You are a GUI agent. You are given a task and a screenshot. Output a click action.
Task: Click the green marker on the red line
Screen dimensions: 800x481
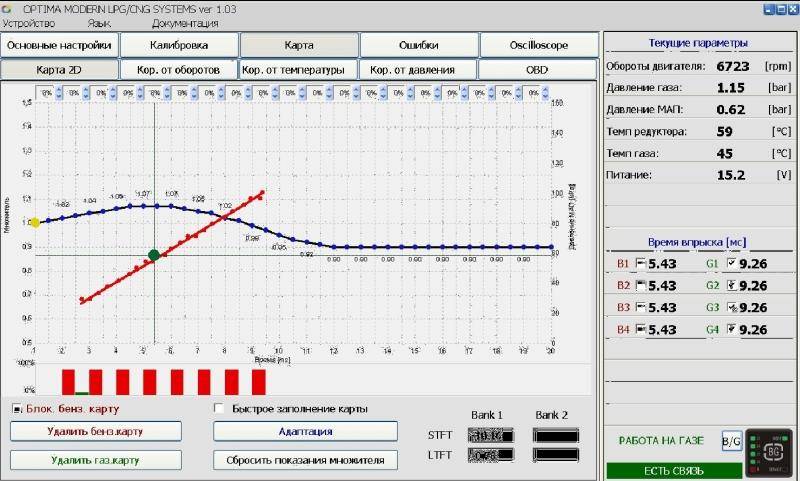point(154,256)
